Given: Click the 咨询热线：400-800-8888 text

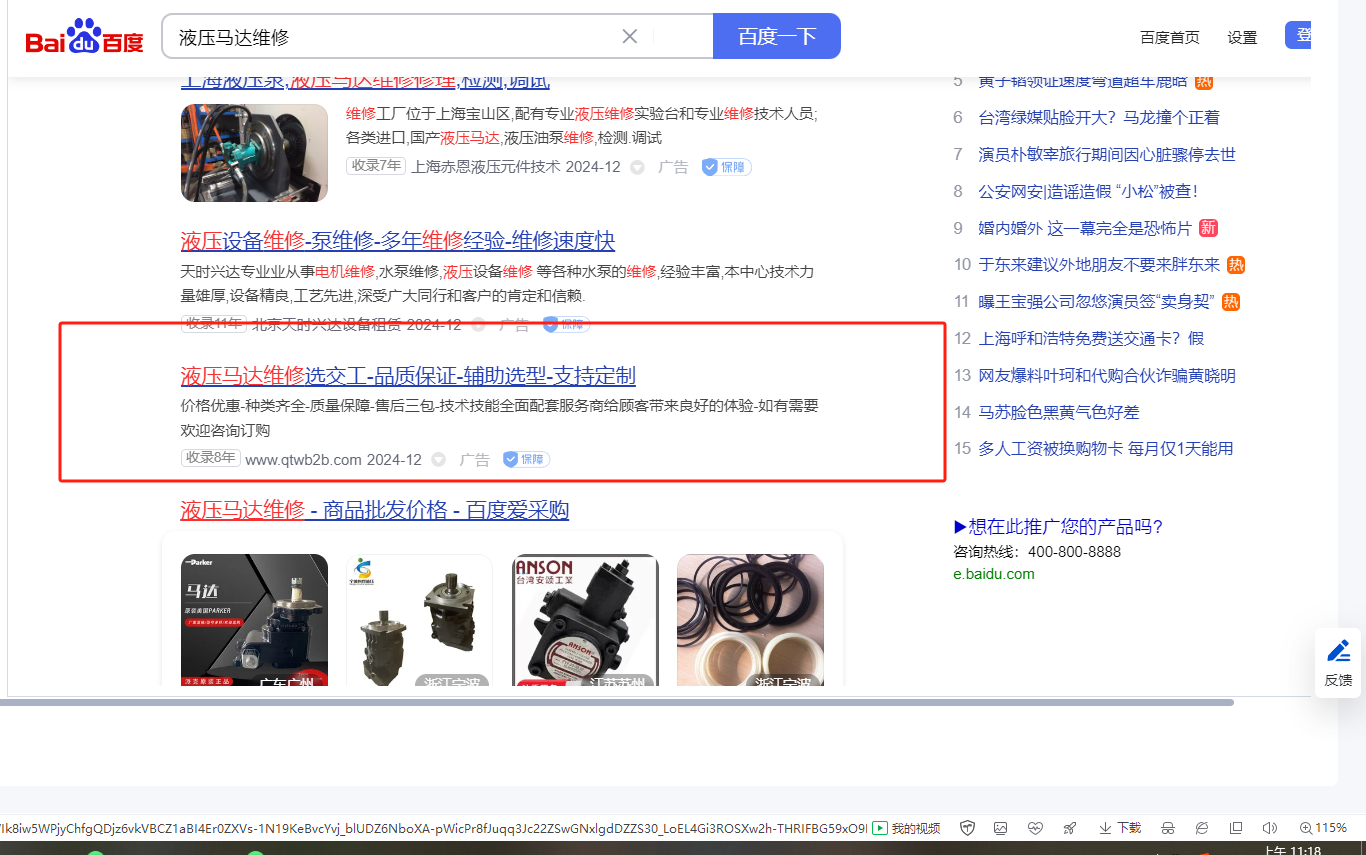Looking at the screenshot, I should (1037, 552).
